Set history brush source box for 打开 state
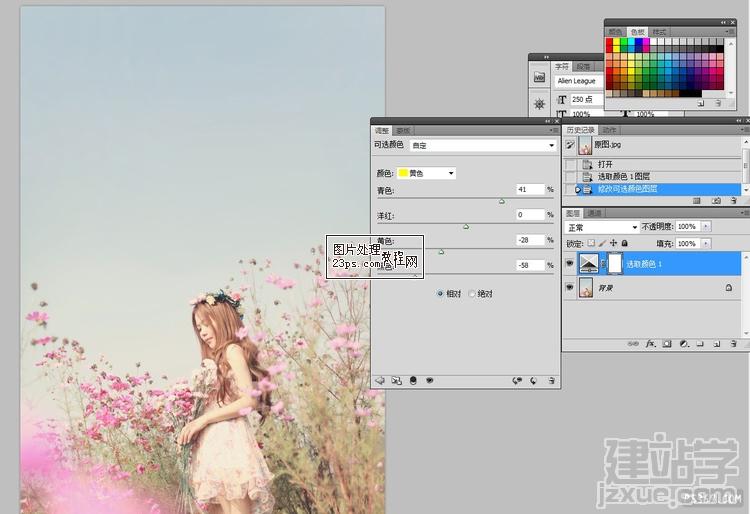The image size is (750, 514). coord(570,164)
